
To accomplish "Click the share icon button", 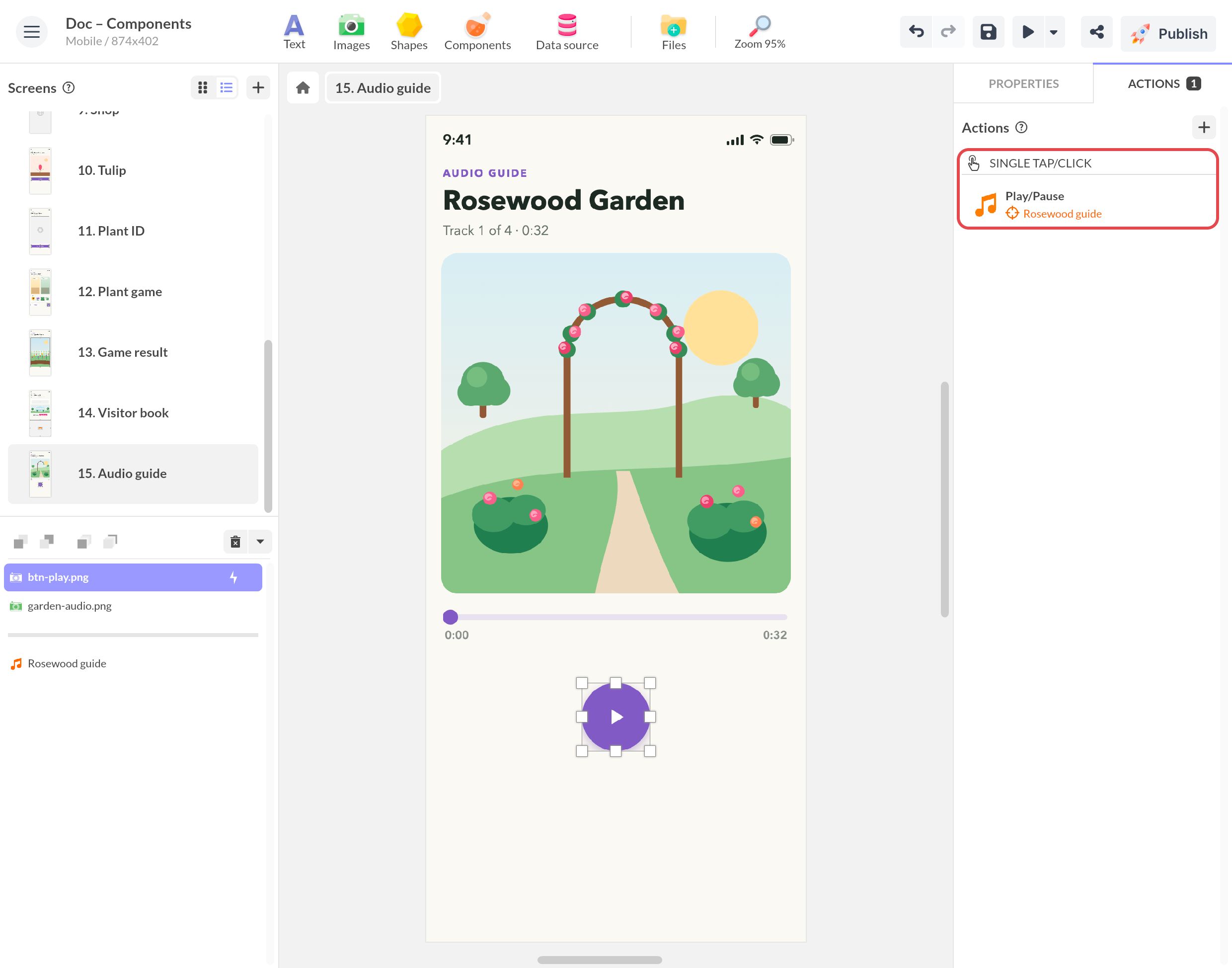I will (1096, 32).
